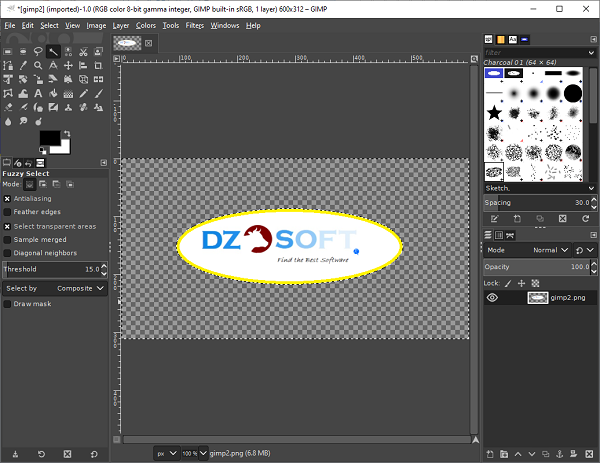Viewport: 600px width, 463px height.
Task: Close the gimp2 image tab
Action: coord(148,43)
